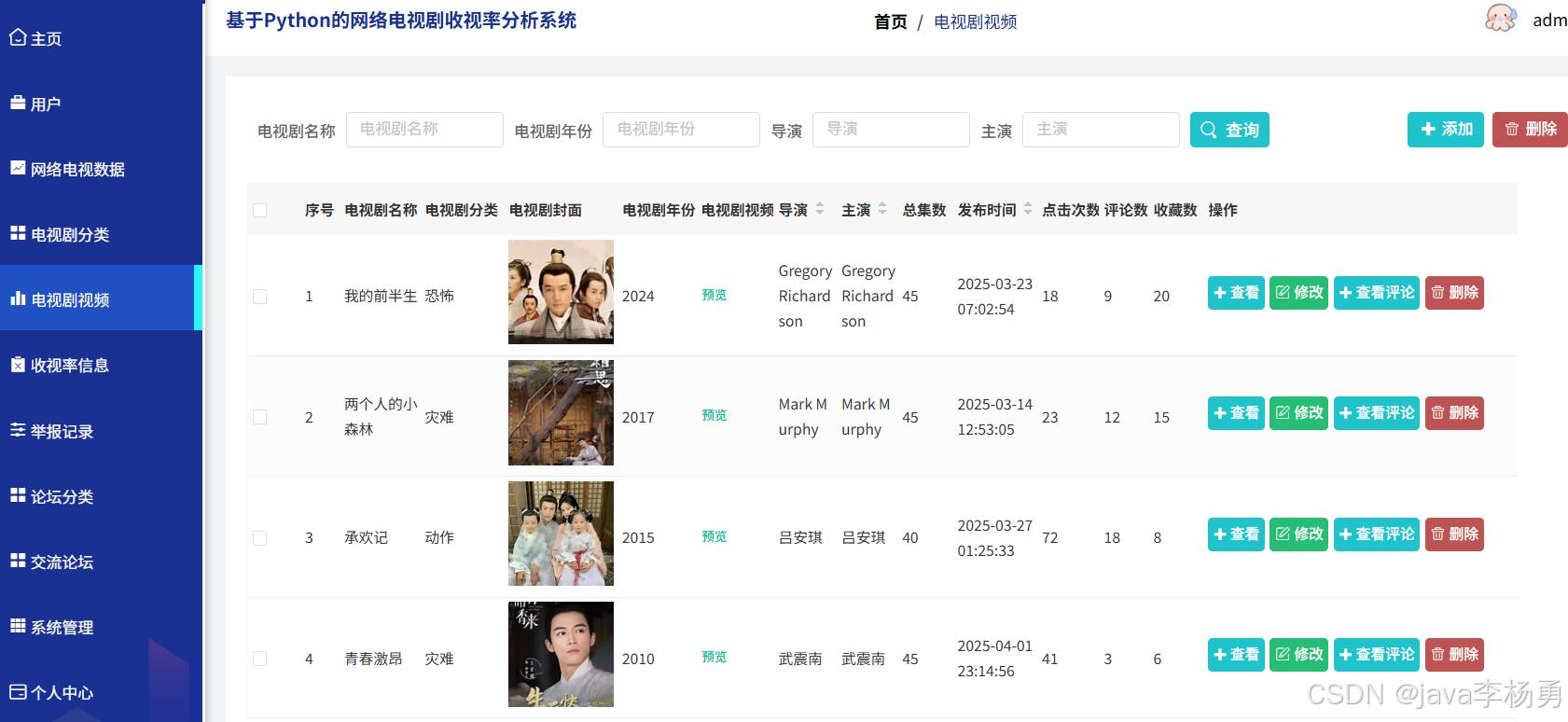
Task: Sort table by 发布时间 column arrows
Action: click(x=1028, y=209)
